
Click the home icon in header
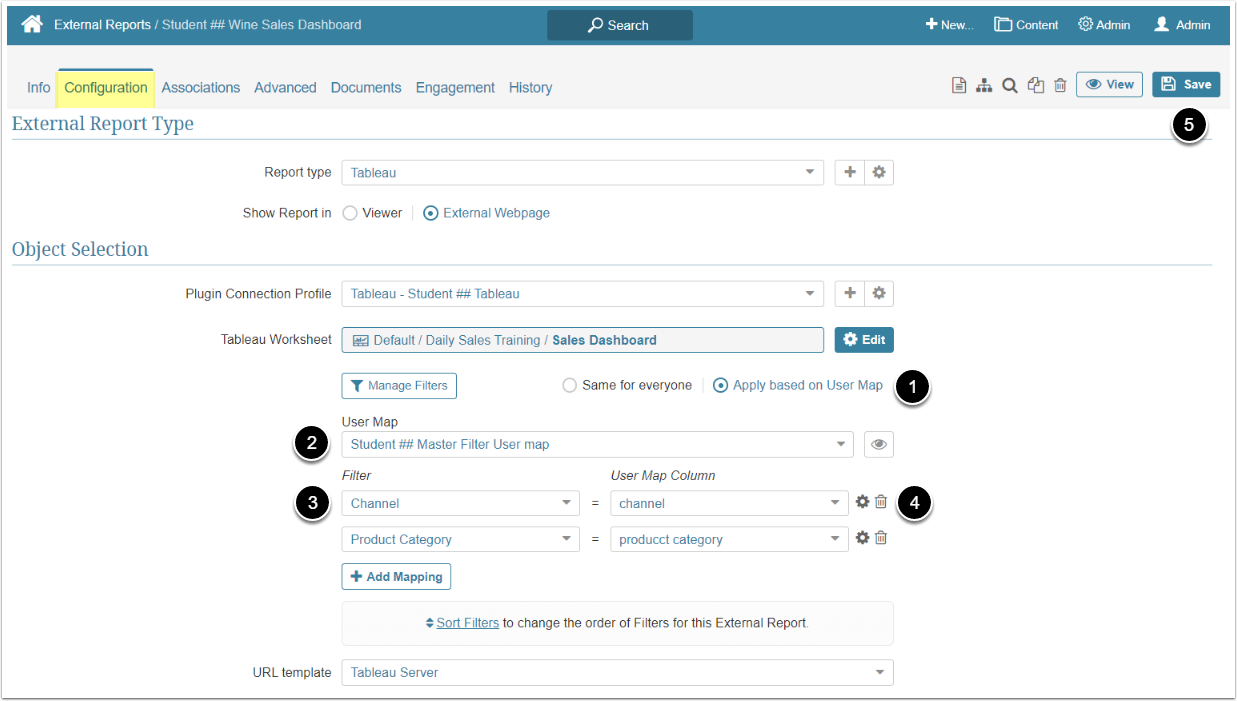(x=32, y=24)
